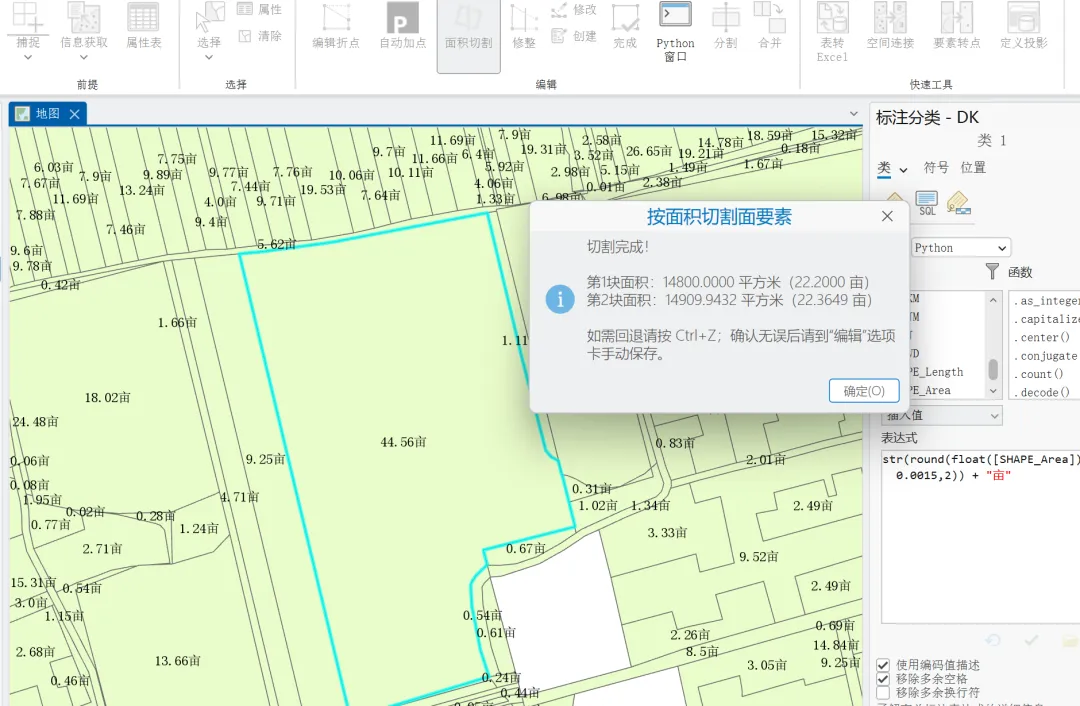The image size is (1080, 706).
Task: Open the Python 窗口 window
Action: (x=675, y=31)
